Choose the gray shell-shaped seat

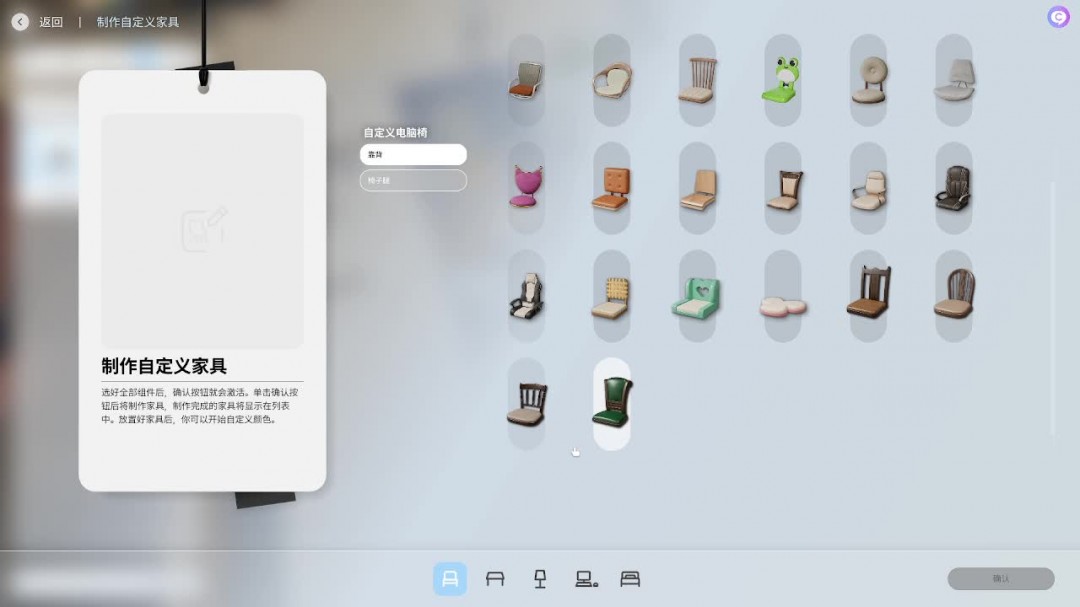pos(954,80)
